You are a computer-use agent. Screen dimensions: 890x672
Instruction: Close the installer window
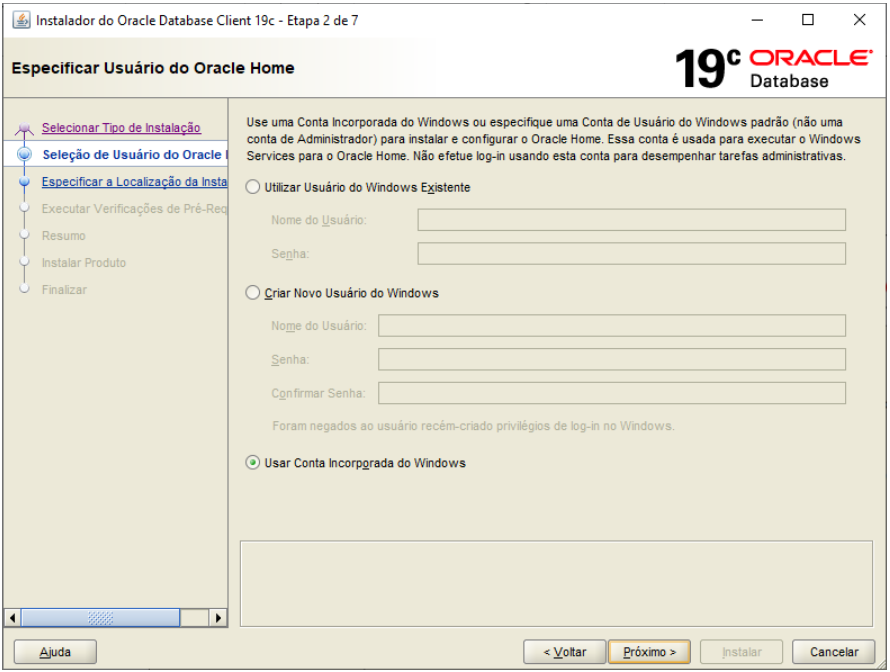[859, 20]
